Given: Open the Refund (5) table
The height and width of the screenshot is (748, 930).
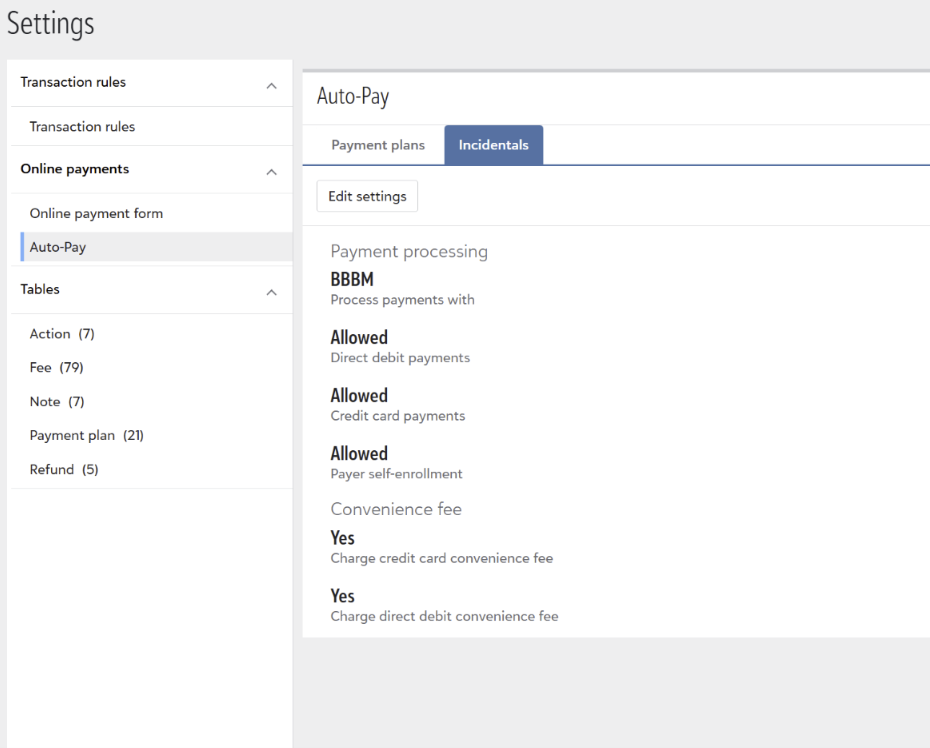Looking at the screenshot, I should click(x=64, y=470).
